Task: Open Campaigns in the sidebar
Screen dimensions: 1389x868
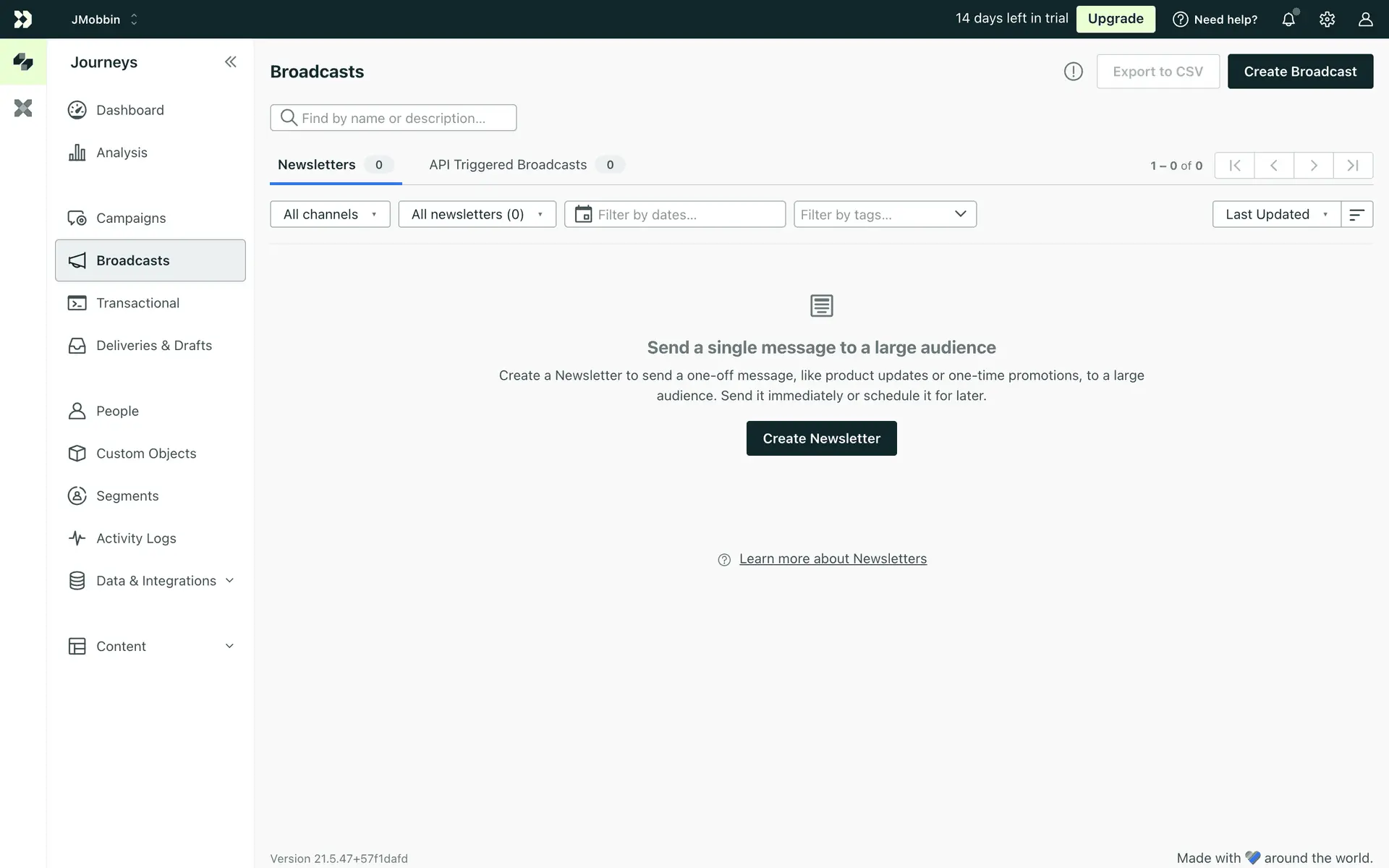Action: (x=131, y=218)
